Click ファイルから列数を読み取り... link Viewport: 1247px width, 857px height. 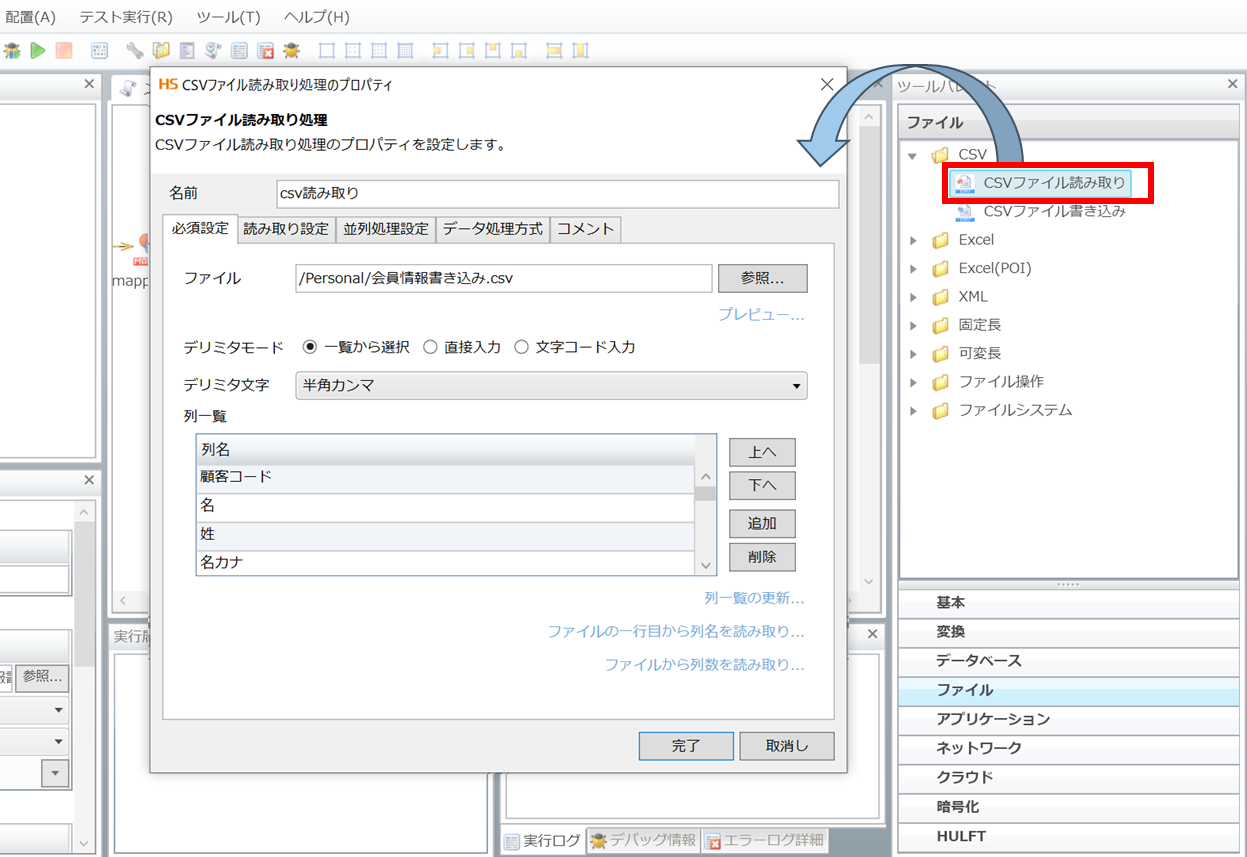pyautogui.click(x=704, y=664)
